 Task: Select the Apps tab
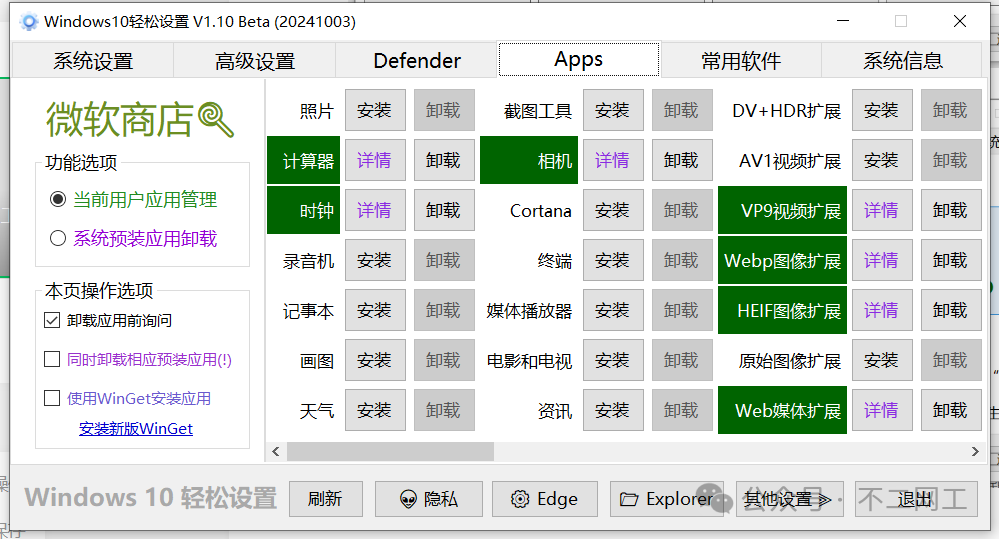tap(579, 59)
